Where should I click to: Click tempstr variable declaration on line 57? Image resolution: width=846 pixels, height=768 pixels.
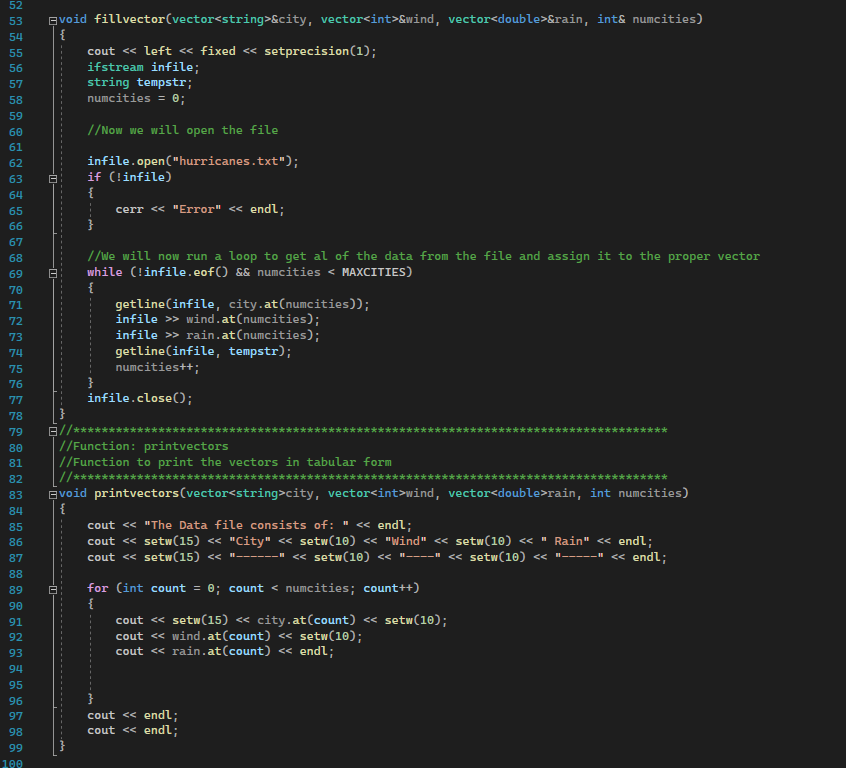pos(161,83)
